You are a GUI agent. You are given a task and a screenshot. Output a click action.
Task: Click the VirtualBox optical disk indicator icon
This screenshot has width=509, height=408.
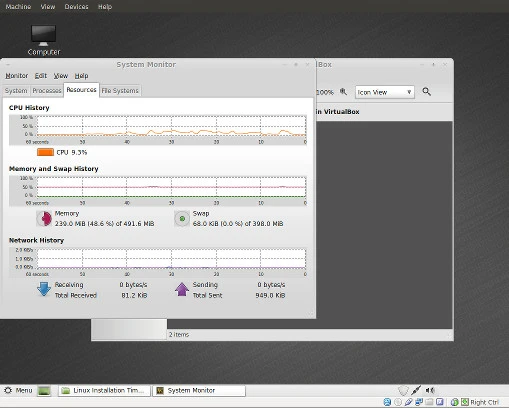point(398,402)
